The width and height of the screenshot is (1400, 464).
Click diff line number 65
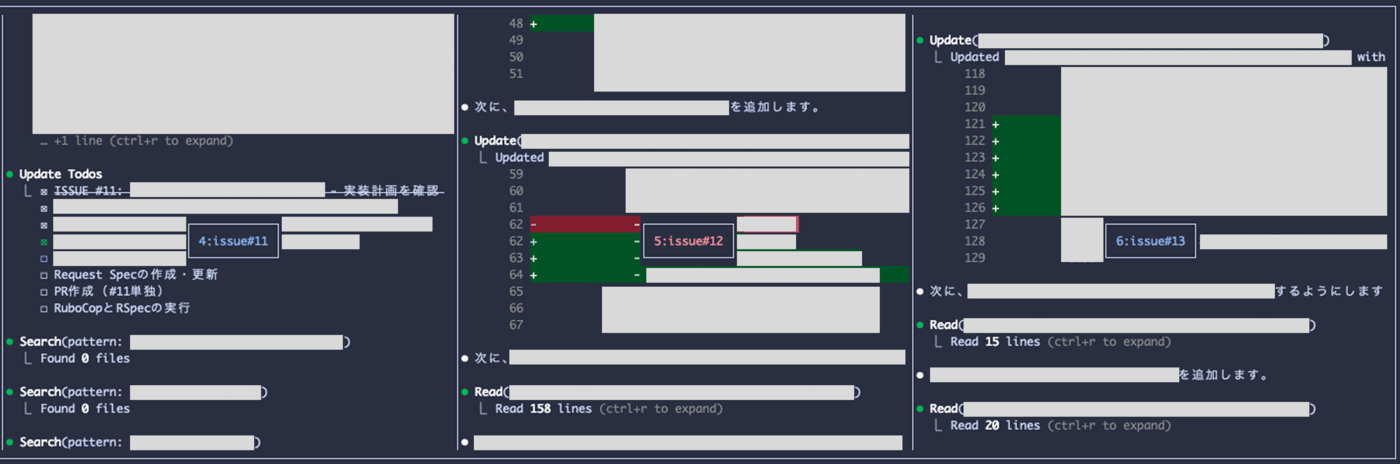tap(516, 291)
